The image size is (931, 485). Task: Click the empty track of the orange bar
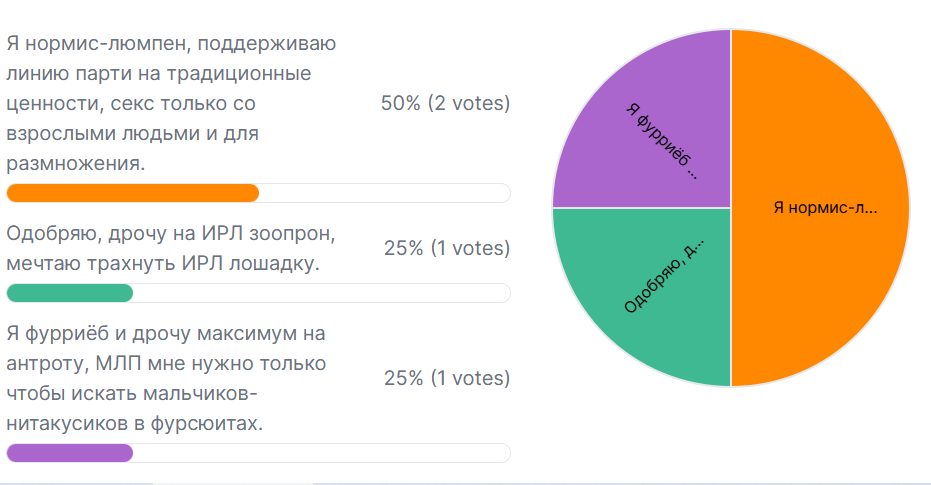click(385, 193)
